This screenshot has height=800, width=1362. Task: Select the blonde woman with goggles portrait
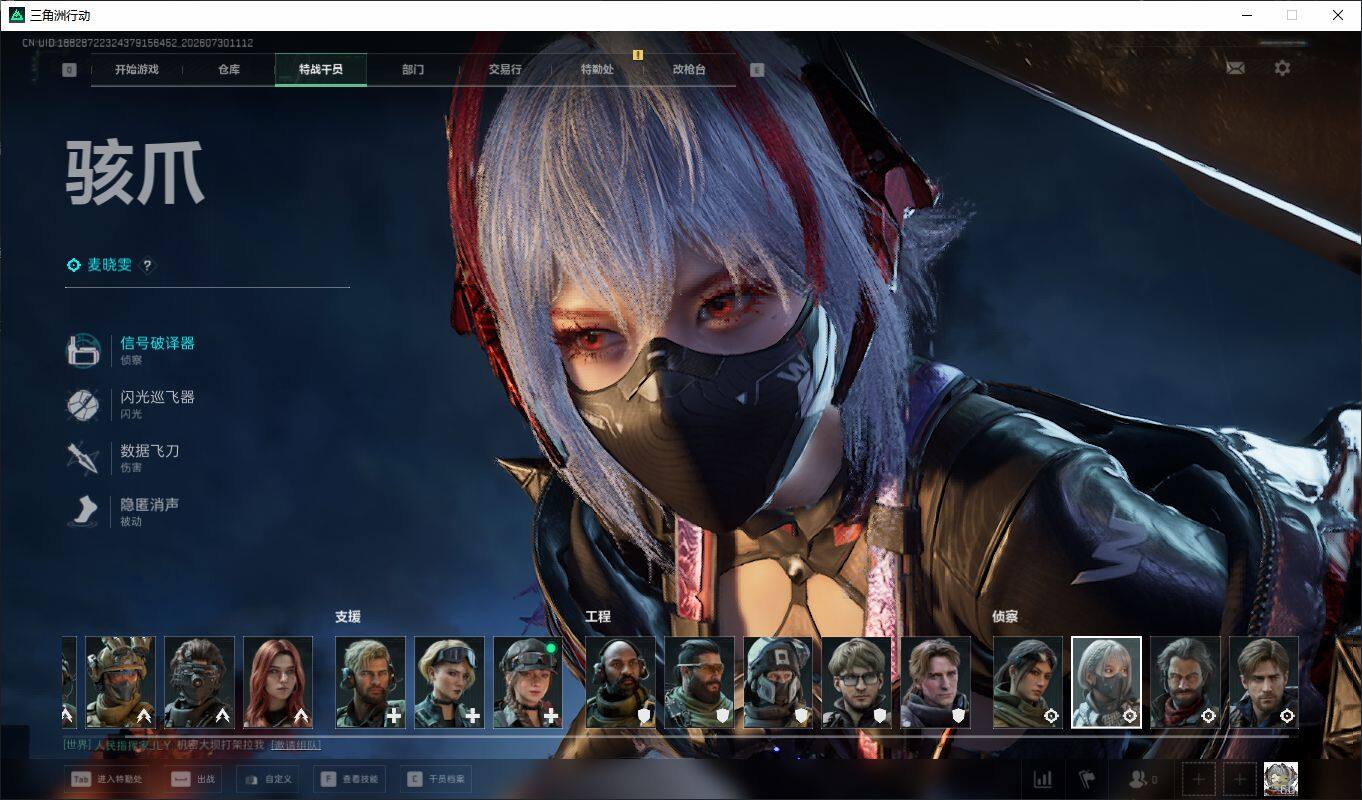click(449, 682)
